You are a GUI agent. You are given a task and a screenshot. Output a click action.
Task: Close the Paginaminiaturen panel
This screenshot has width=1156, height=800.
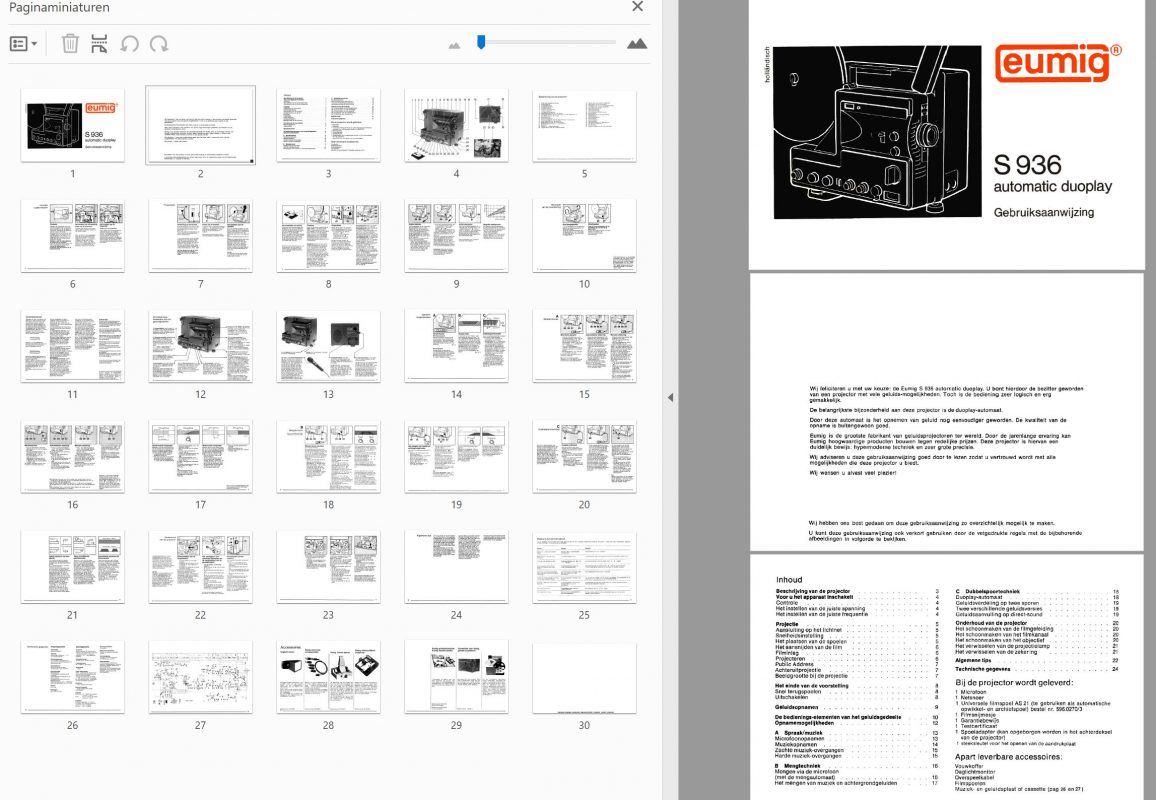click(x=637, y=7)
